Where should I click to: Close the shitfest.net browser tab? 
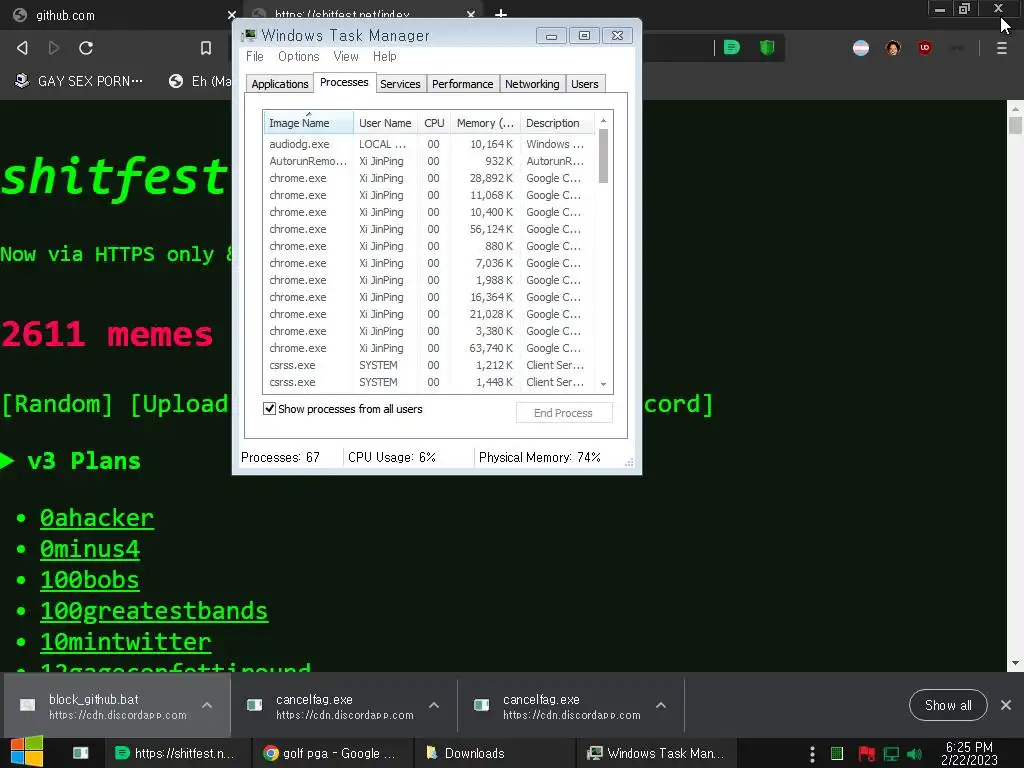pyautogui.click(x=471, y=14)
